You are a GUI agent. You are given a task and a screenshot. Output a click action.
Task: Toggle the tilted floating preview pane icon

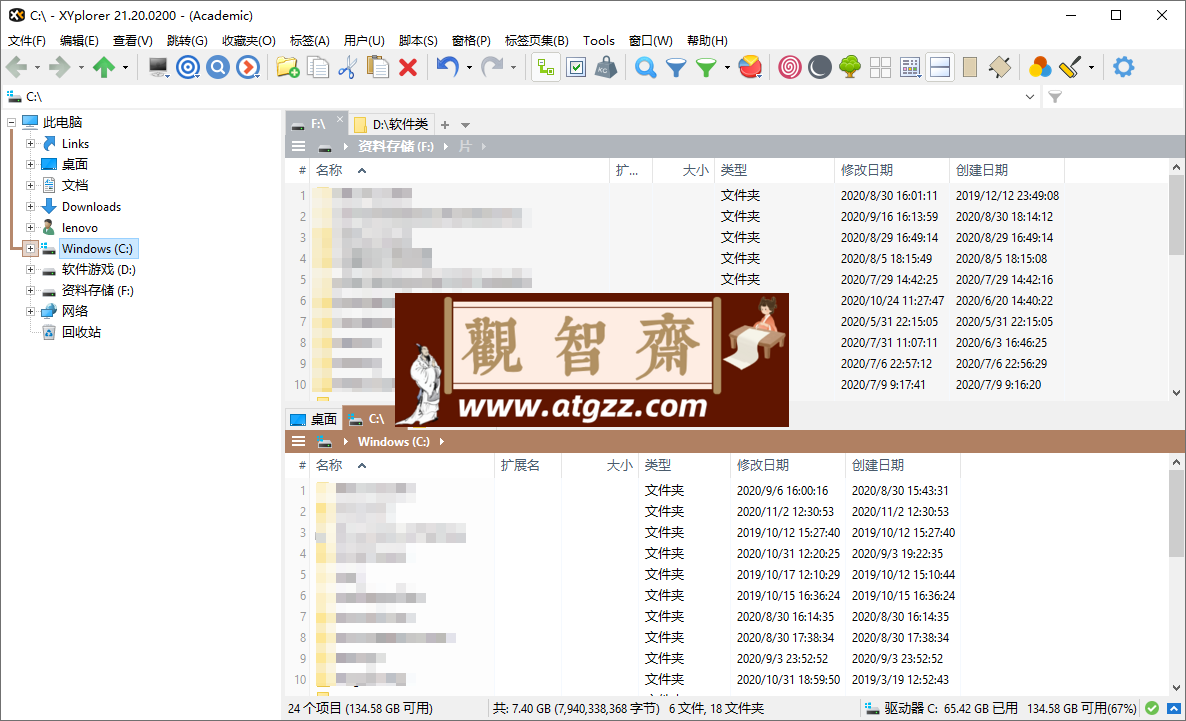[x=1000, y=67]
